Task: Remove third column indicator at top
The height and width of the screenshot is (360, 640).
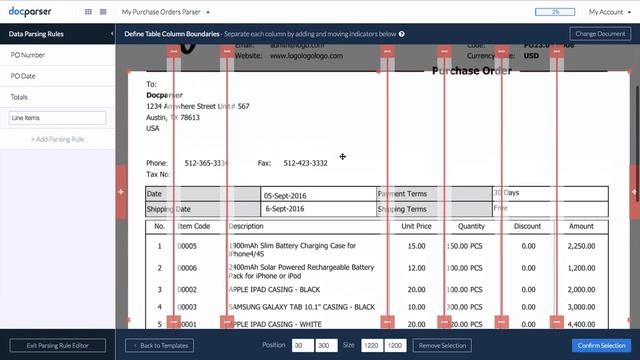Action: coord(387,51)
